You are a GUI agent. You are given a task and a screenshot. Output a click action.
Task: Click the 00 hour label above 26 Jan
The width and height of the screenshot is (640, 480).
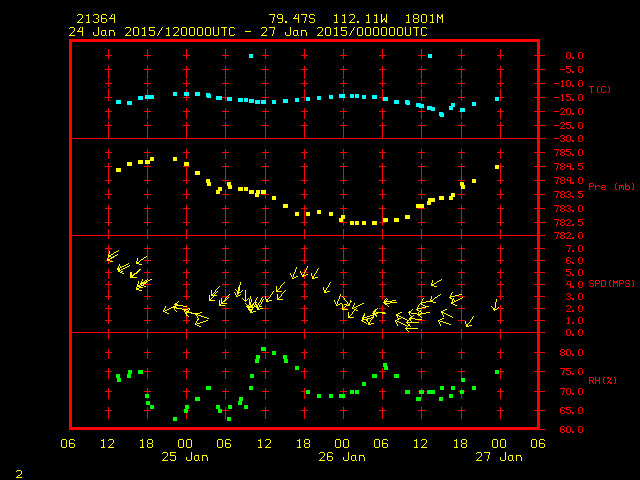click(x=342, y=444)
